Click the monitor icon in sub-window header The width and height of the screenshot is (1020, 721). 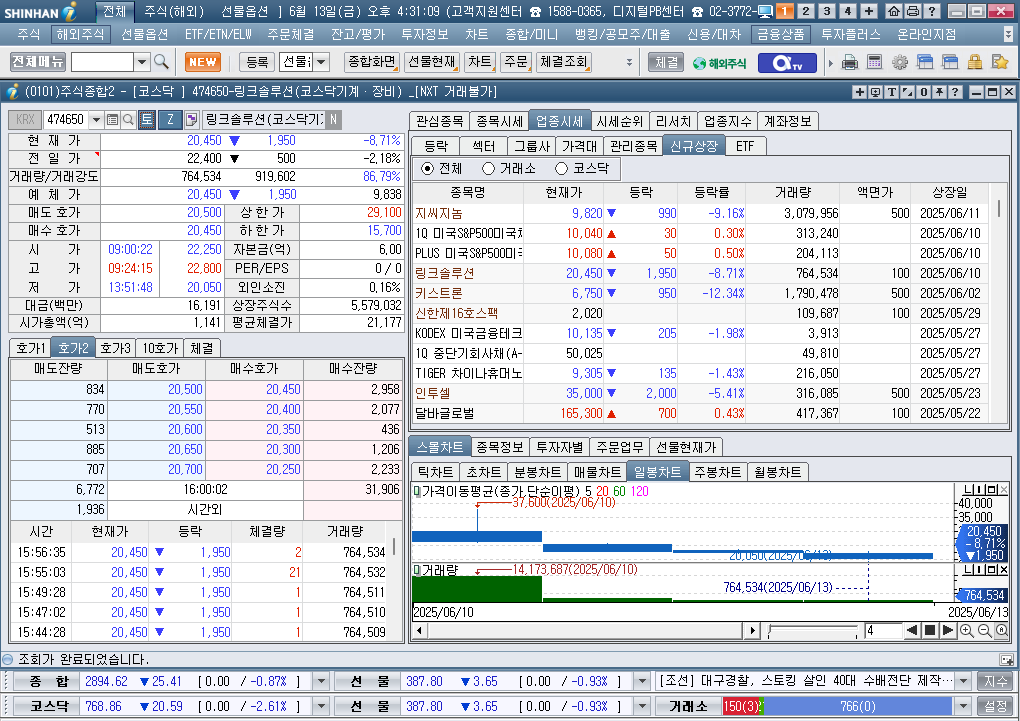(x=876, y=92)
